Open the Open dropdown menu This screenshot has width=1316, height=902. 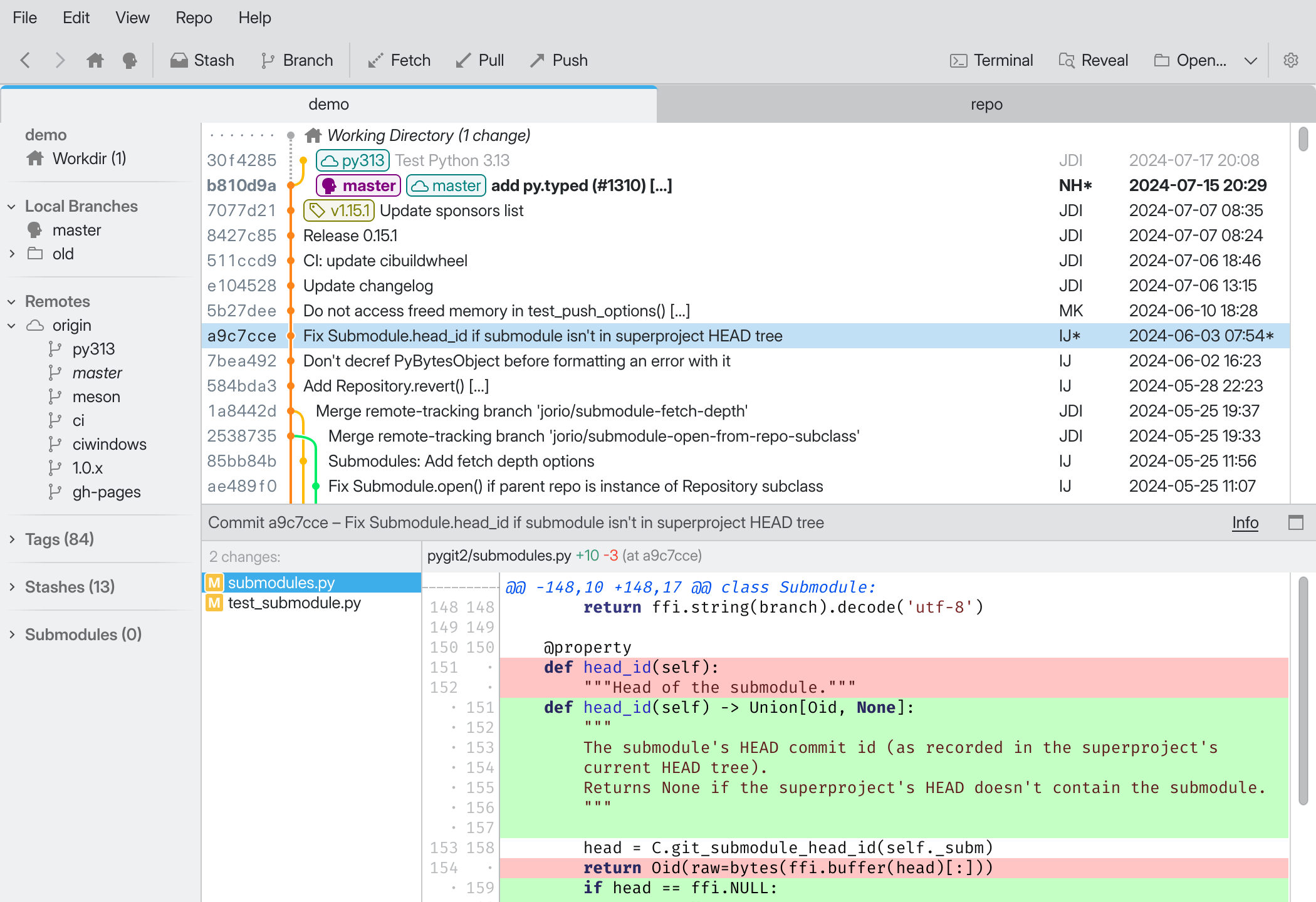(x=1250, y=60)
